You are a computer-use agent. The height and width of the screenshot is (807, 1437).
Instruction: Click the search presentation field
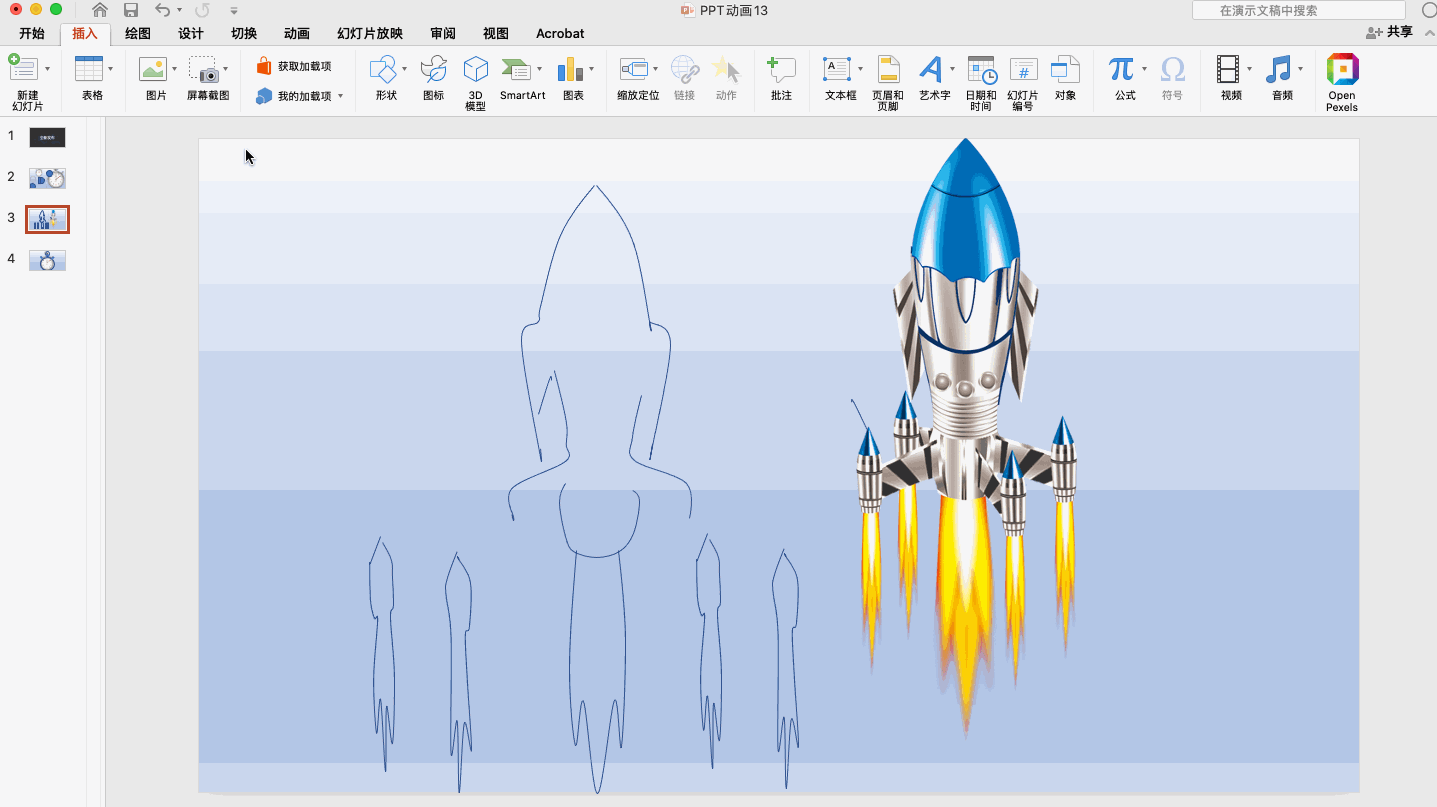1298,10
